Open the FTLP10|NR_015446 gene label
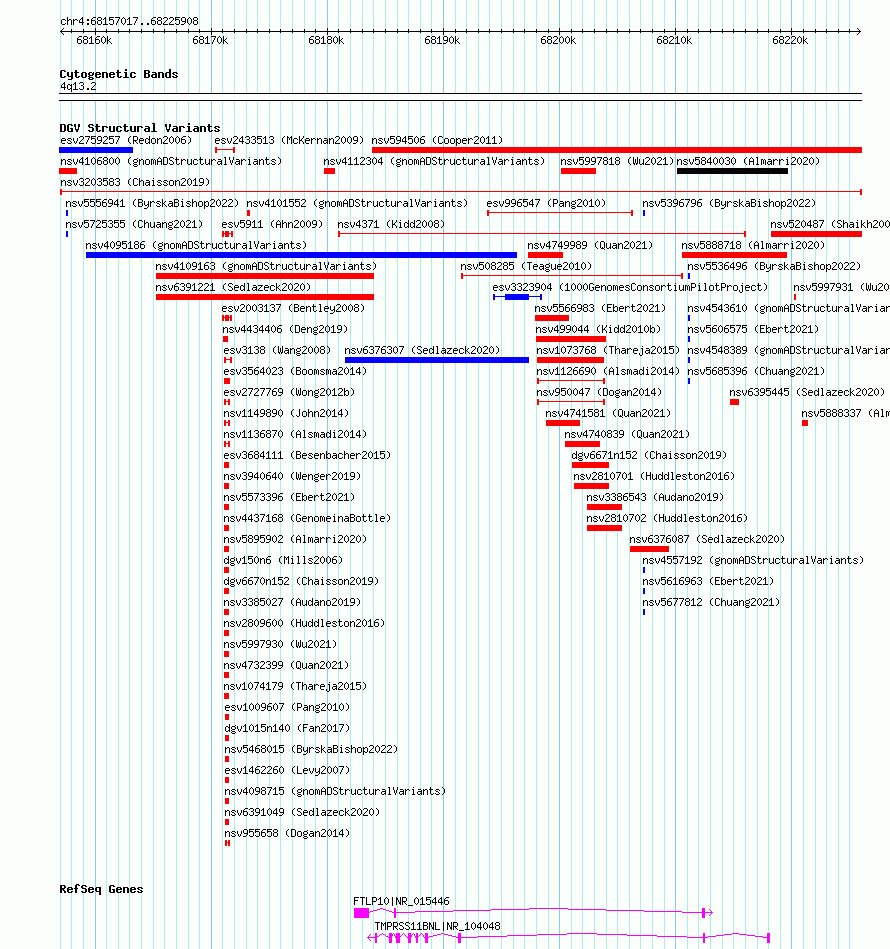Screen dimensions: 890x949 [401, 901]
